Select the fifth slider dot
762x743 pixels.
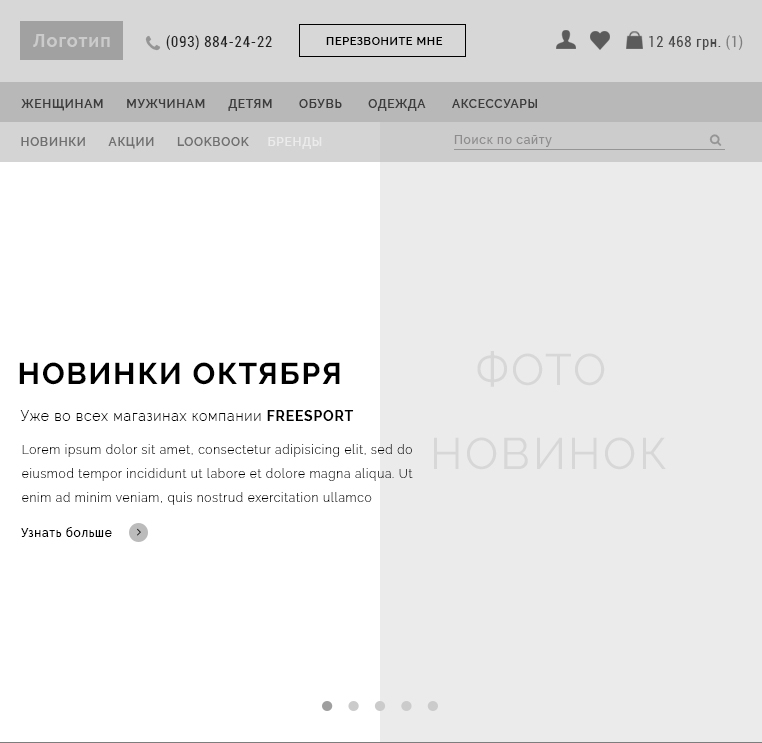(x=433, y=706)
